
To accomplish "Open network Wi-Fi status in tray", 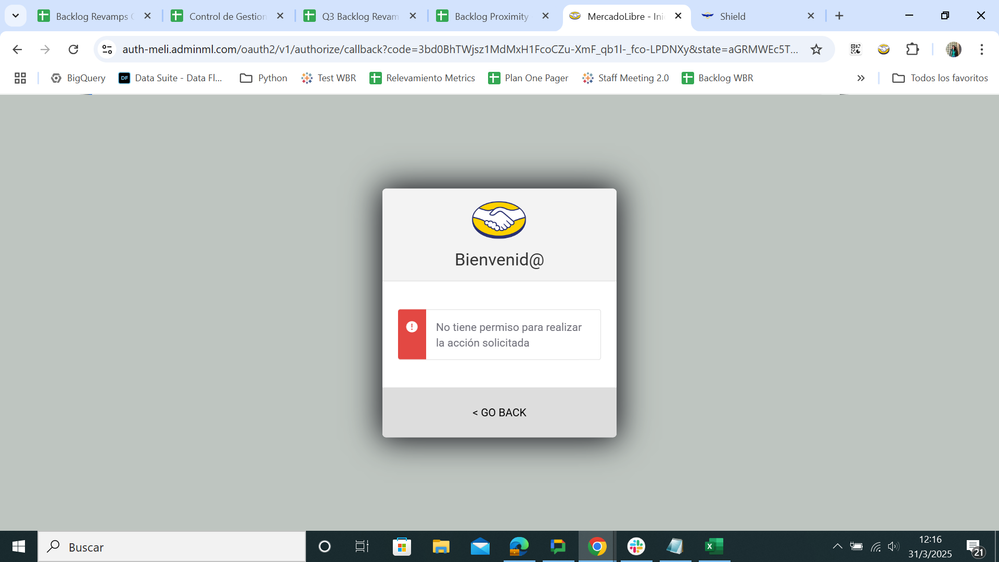I will [x=875, y=547].
